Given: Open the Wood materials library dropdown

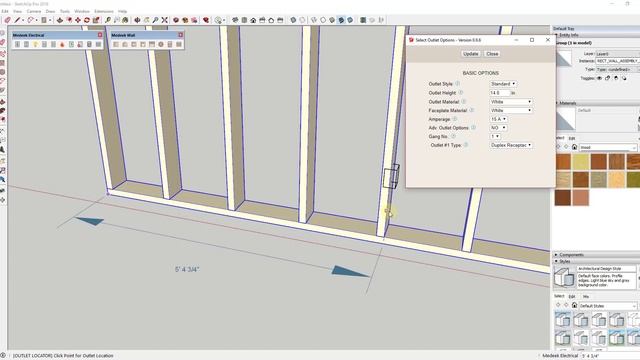Looking at the screenshot, I should point(608,147).
